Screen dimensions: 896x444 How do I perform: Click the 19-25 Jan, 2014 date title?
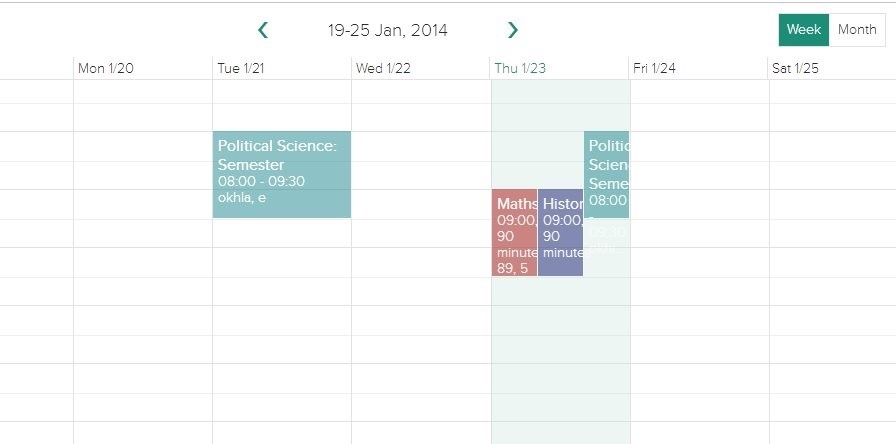click(388, 30)
